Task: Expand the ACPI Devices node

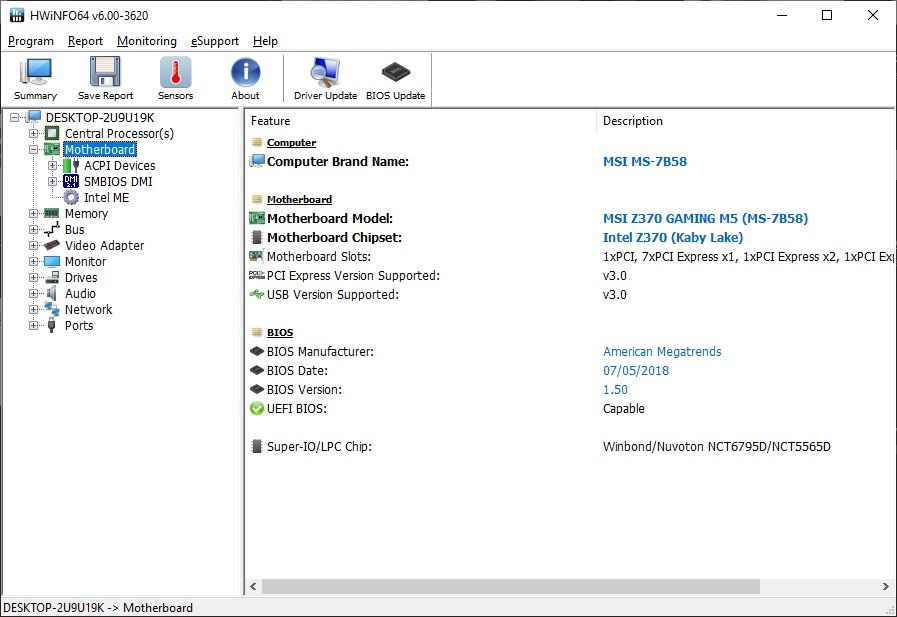Action: coord(53,165)
